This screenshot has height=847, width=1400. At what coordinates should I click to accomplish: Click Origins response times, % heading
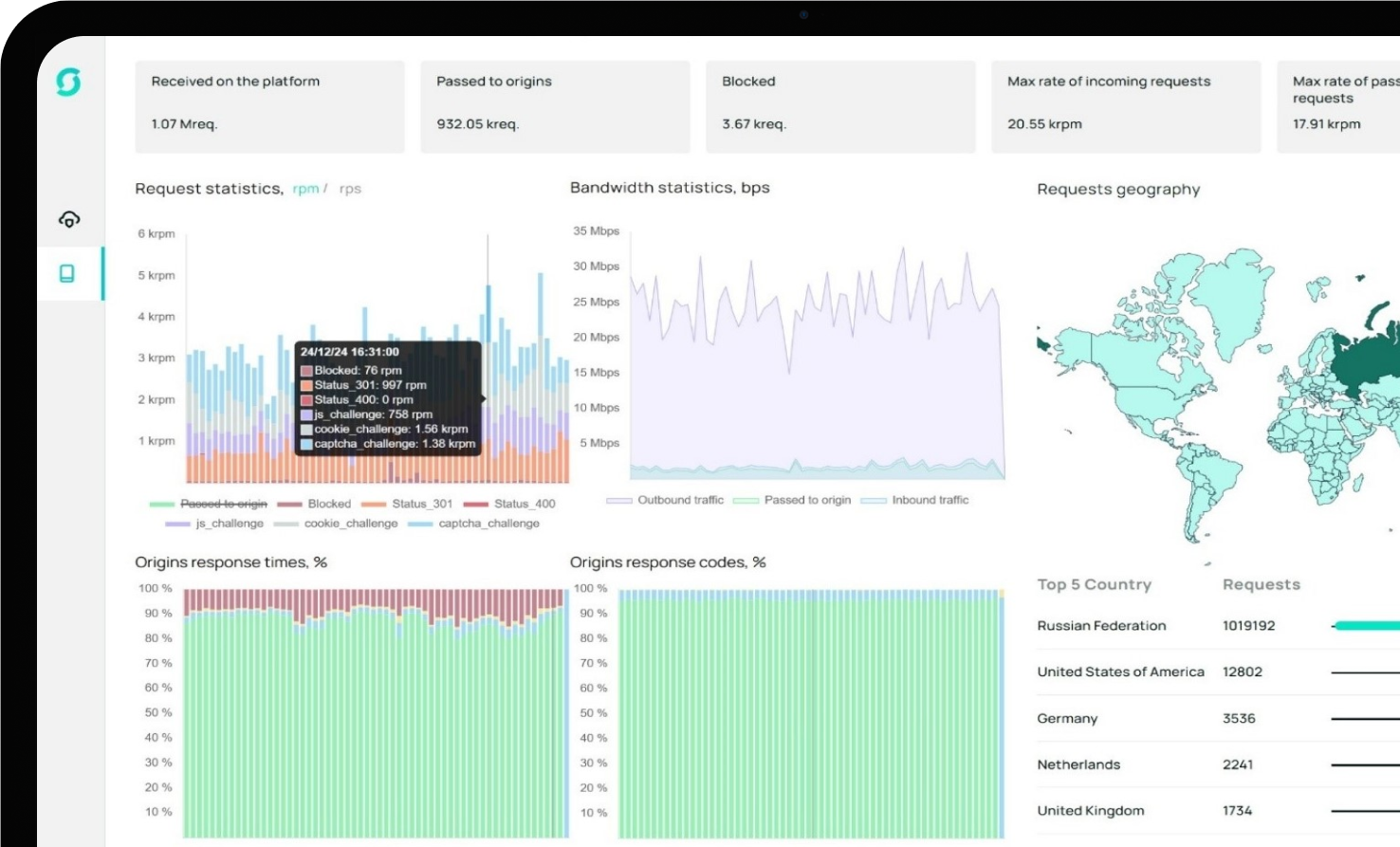(230, 562)
